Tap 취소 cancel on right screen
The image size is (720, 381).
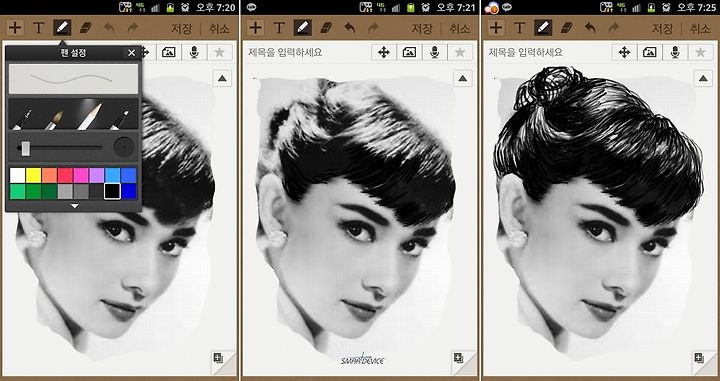tap(701, 28)
